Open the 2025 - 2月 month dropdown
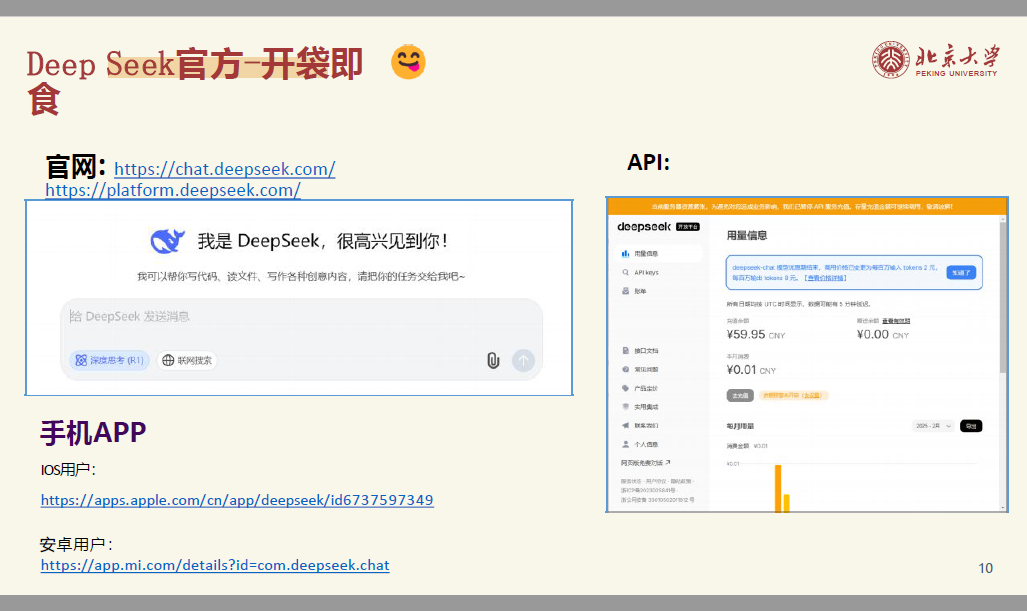 [933, 426]
